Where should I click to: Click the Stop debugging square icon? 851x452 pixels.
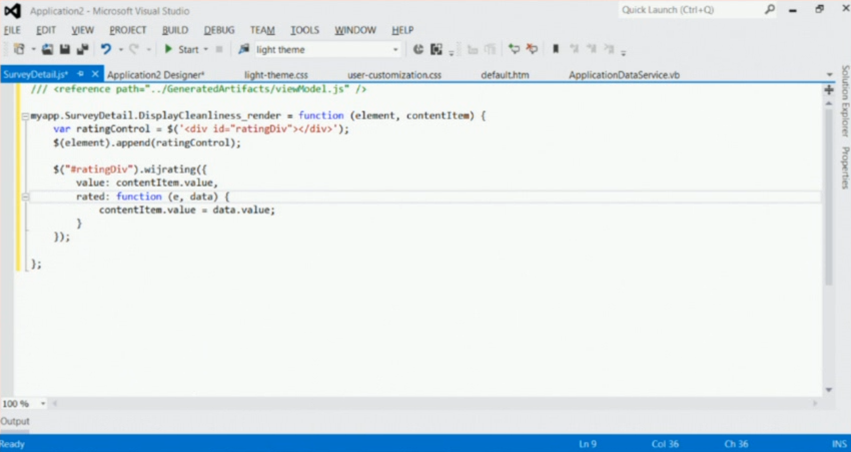point(219,49)
